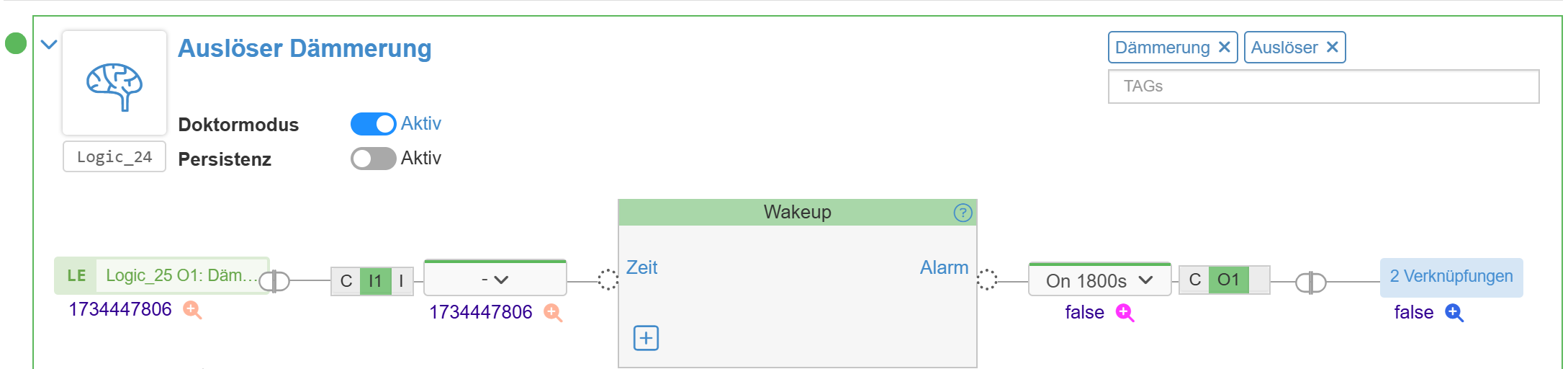Open the On 1800s dropdown
Viewport: 1568px width, 369px height.
1099,280
